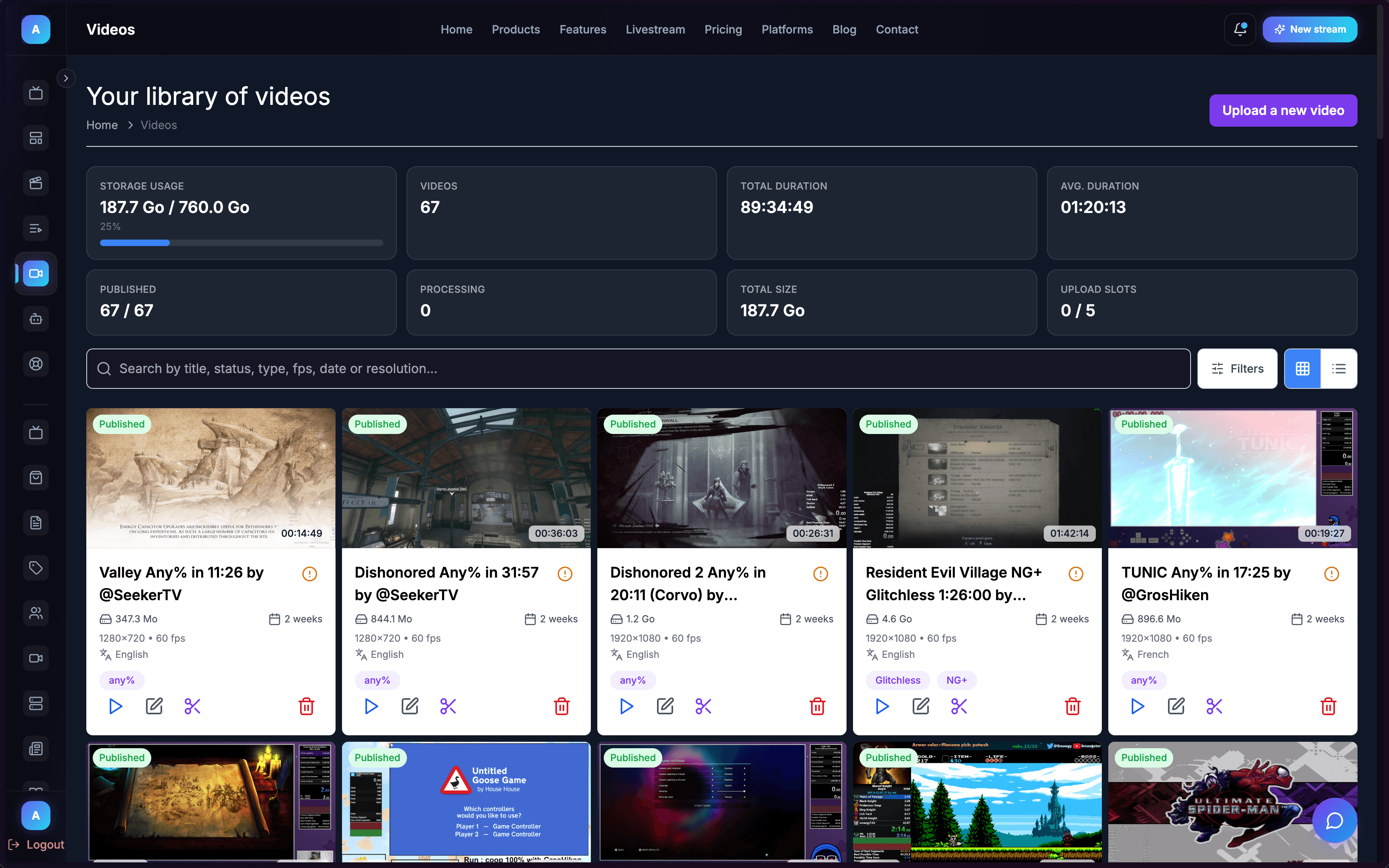Screen dimensions: 1389x868
Task: Click the any% tag on Valley card
Action: point(122,680)
